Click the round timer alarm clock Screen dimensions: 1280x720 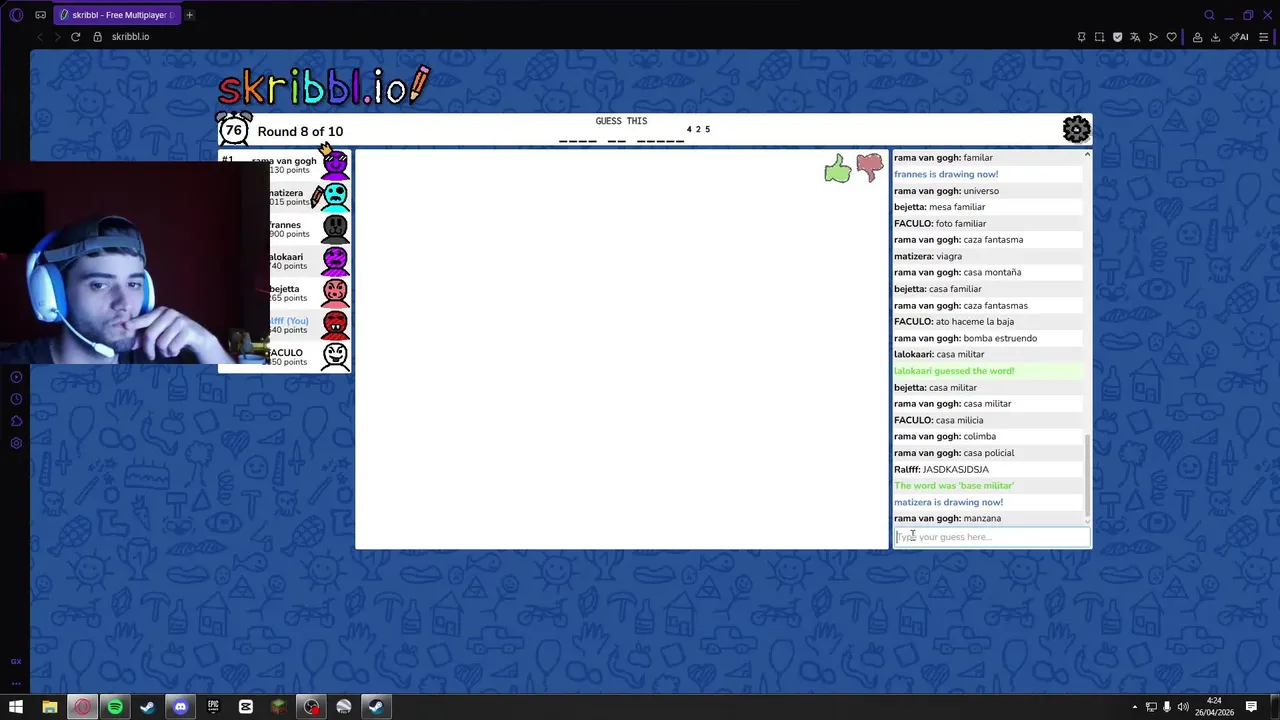coord(234,129)
